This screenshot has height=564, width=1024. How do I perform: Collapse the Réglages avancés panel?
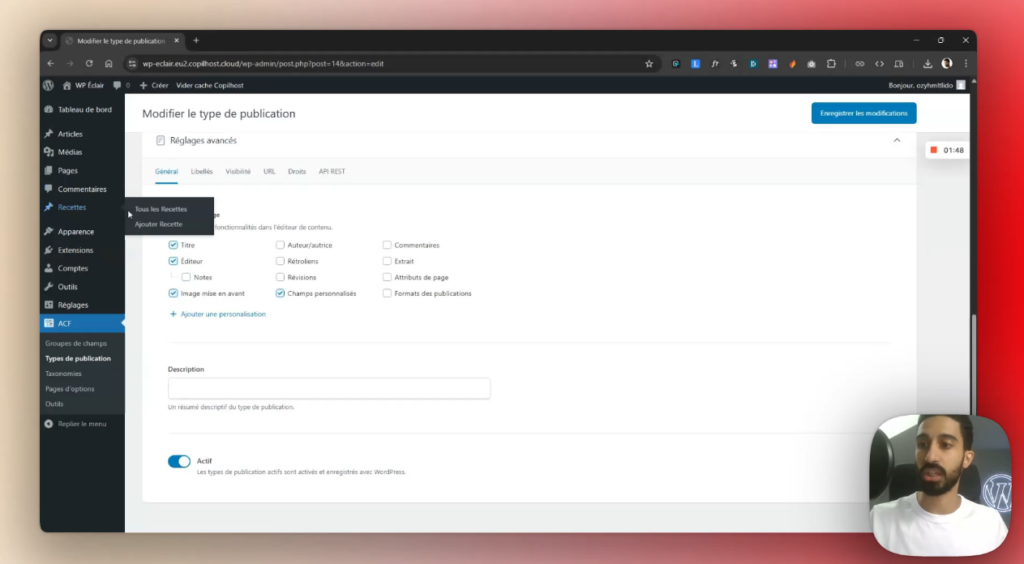(896, 141)
